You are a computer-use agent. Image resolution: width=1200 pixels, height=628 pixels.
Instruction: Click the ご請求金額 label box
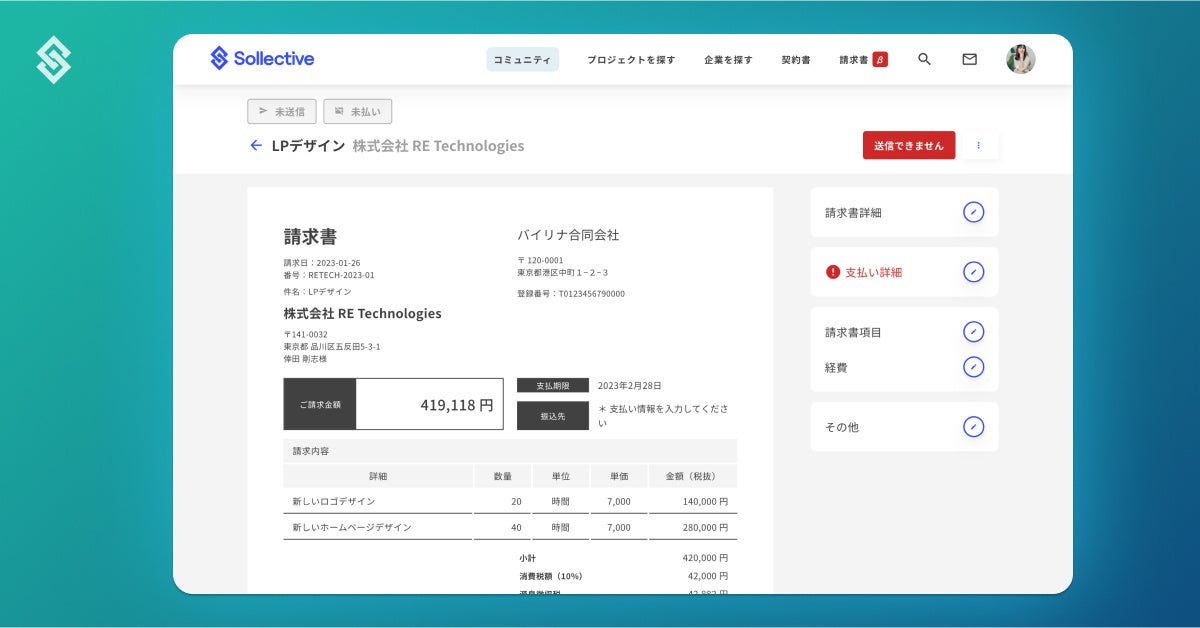tap(320, 404)
